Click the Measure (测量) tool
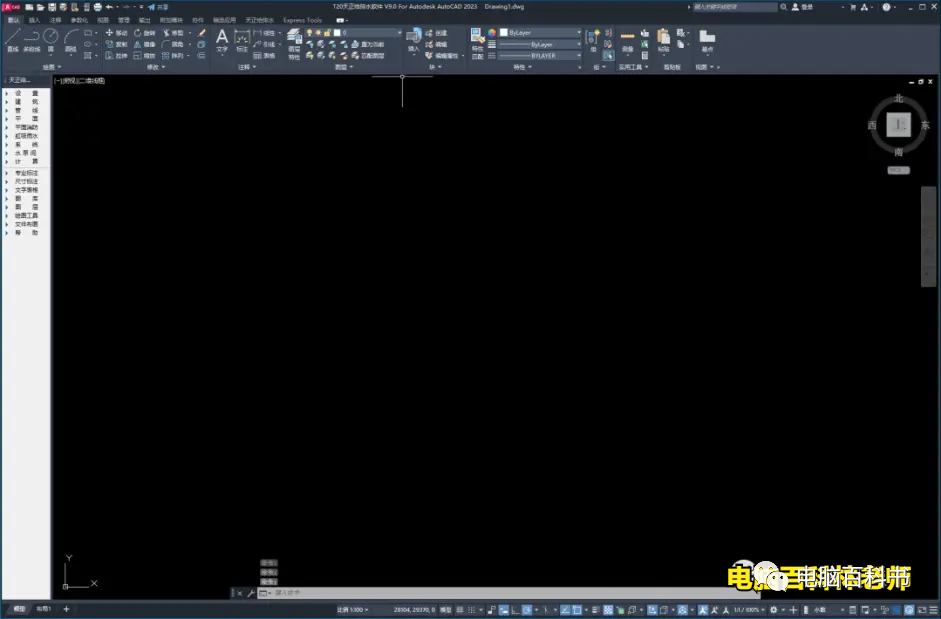This screenshot has width=941, height=619. click(x=627, y=40)
